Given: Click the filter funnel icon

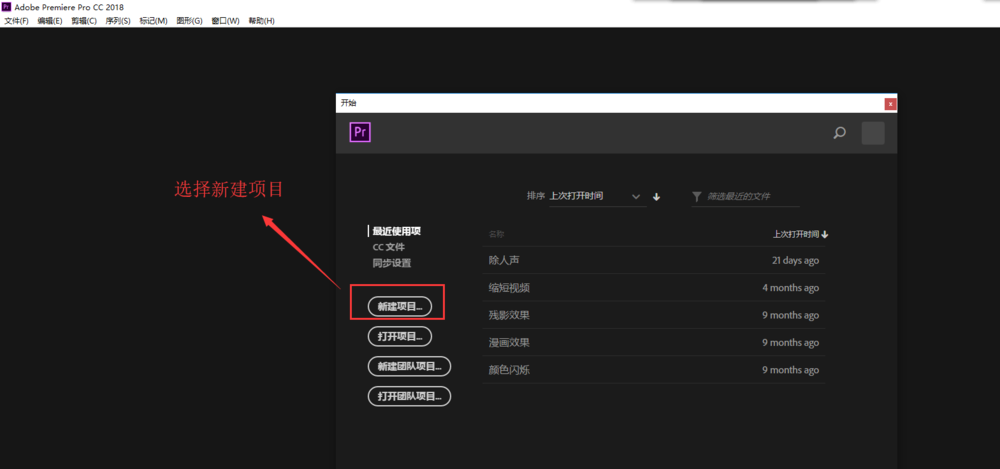Looking at the screenshot, I should click(697, 197).
